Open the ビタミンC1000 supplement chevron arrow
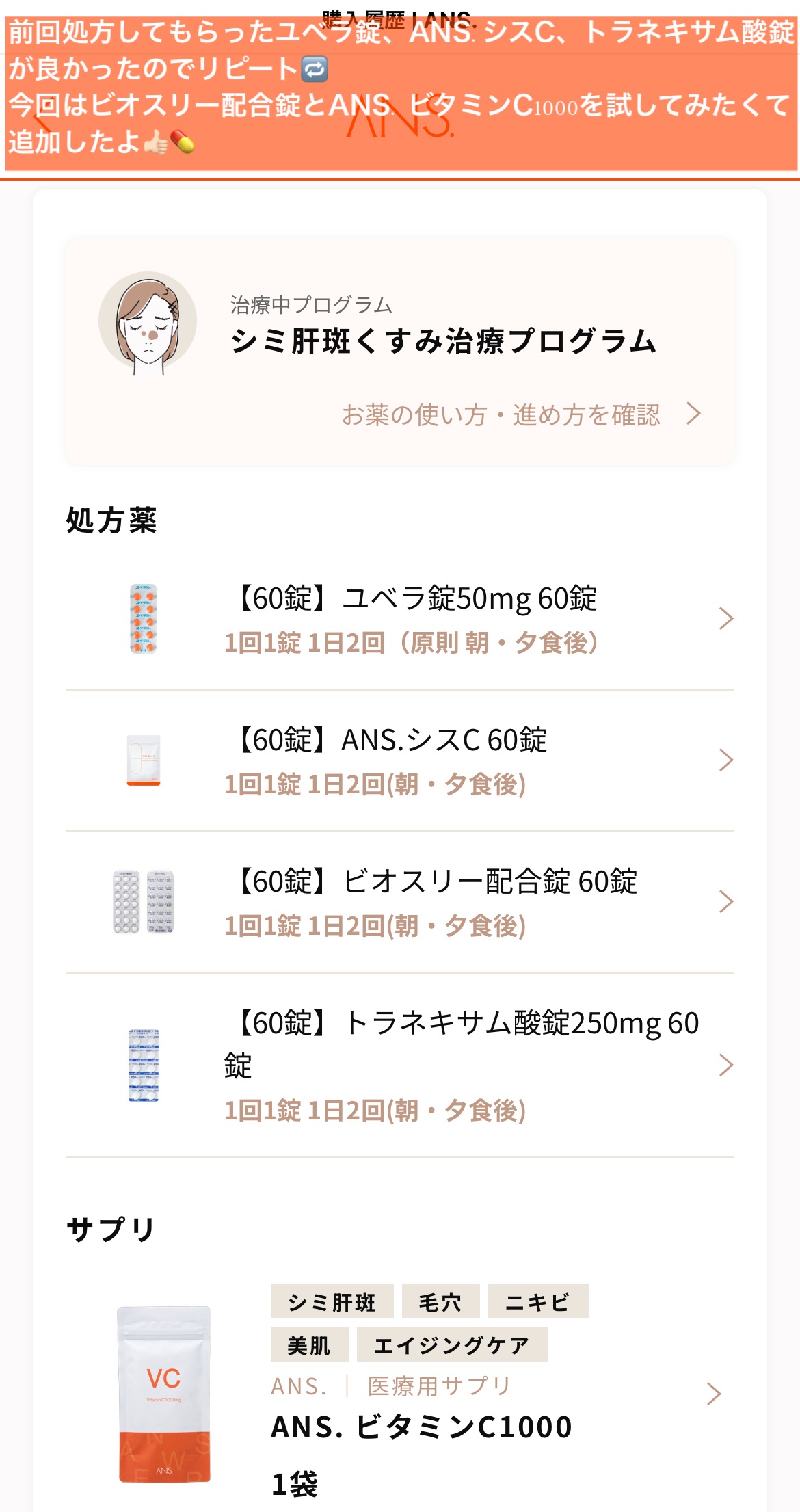This screenshot has width=800, height=1512. pos(713,1394)
